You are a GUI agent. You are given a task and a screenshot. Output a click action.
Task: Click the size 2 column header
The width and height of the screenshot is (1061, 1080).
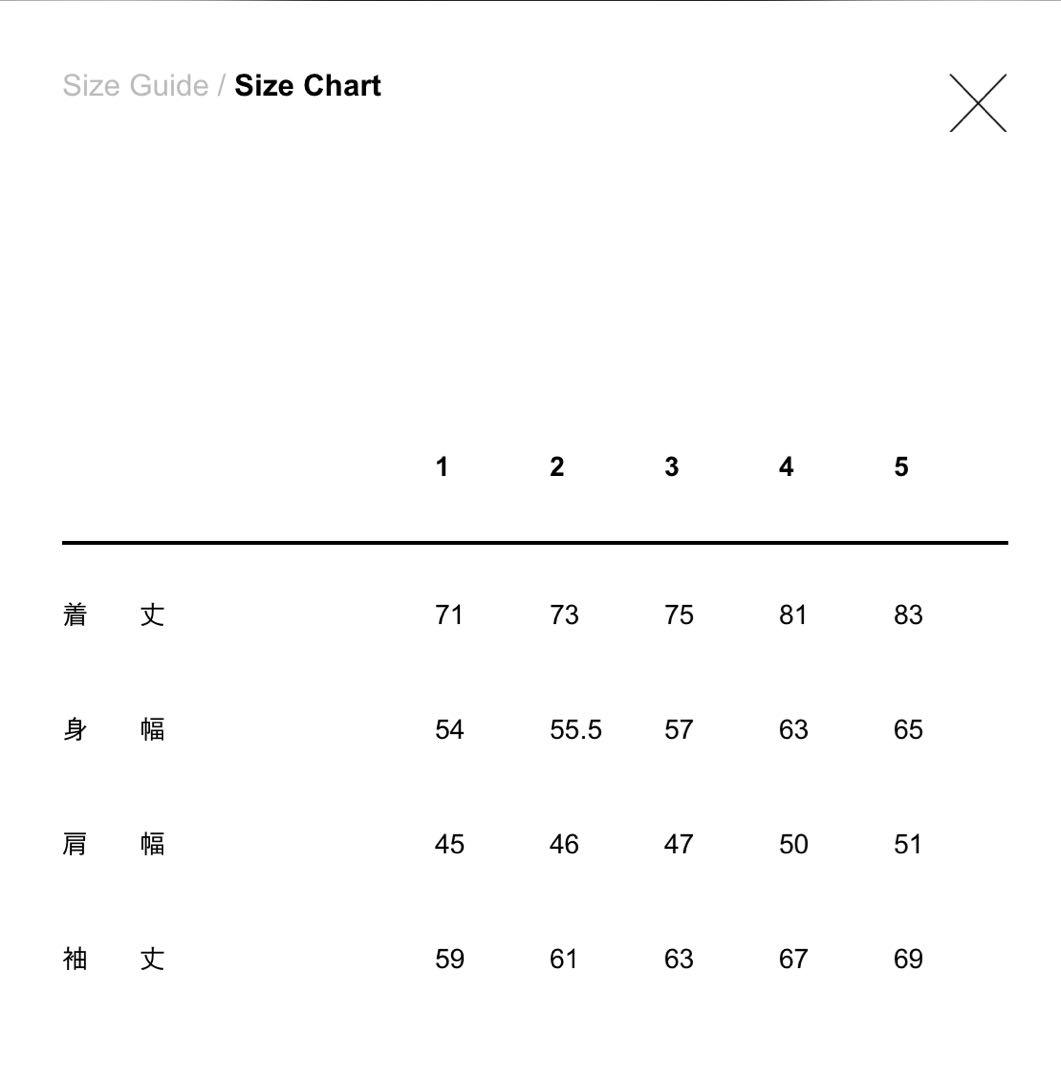[557, 467]
